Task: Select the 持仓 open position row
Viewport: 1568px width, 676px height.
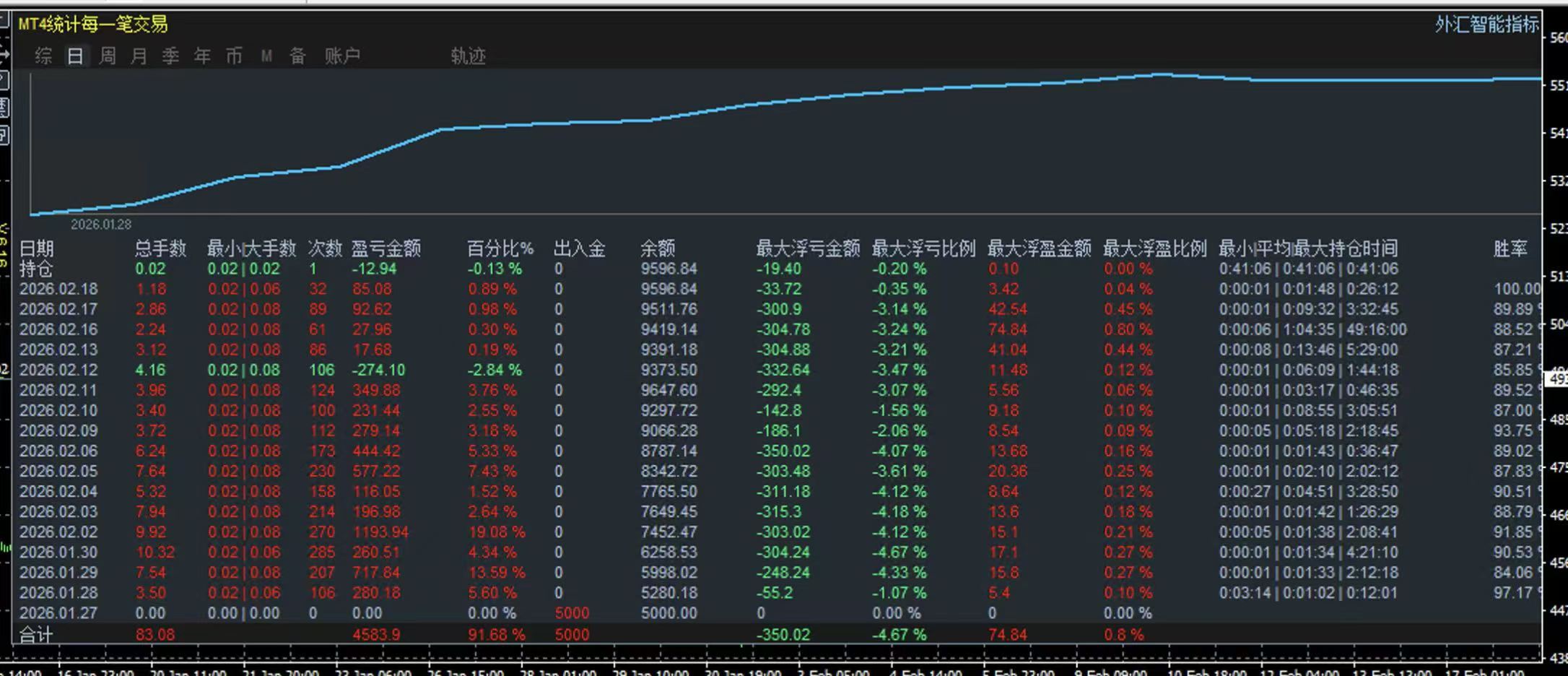Action: point(217,268)
